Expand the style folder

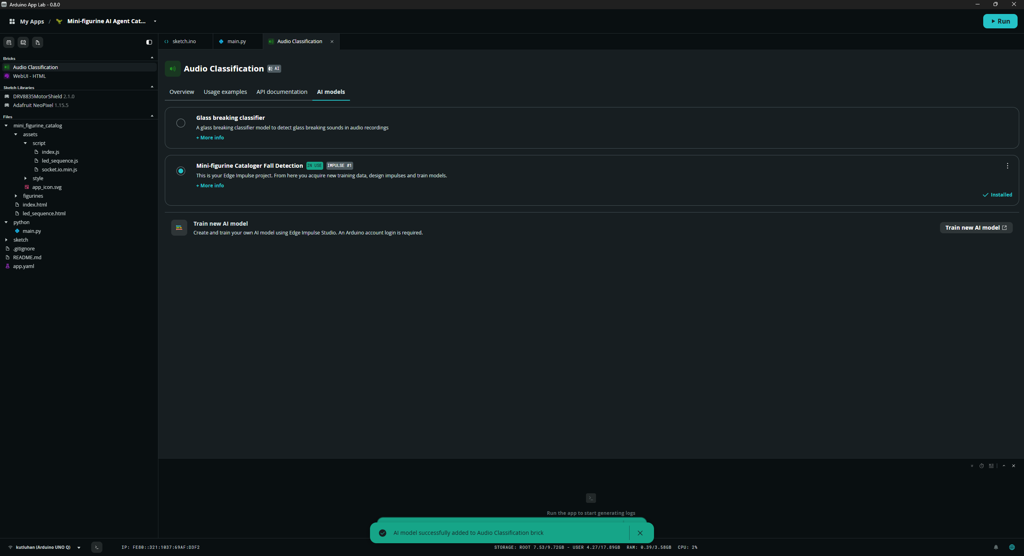25,178
